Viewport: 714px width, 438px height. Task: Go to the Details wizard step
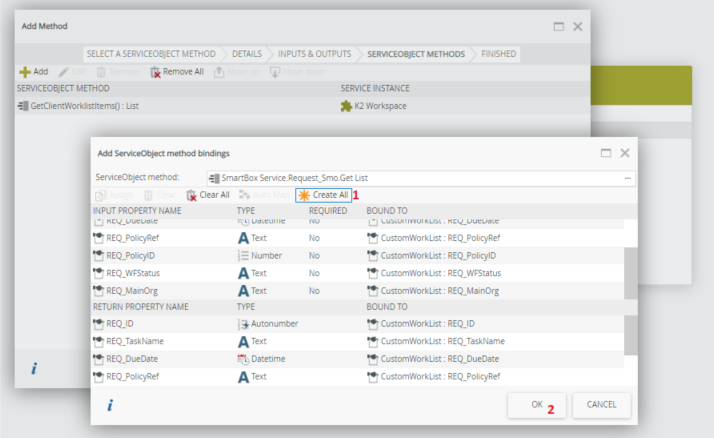[257, 52]
